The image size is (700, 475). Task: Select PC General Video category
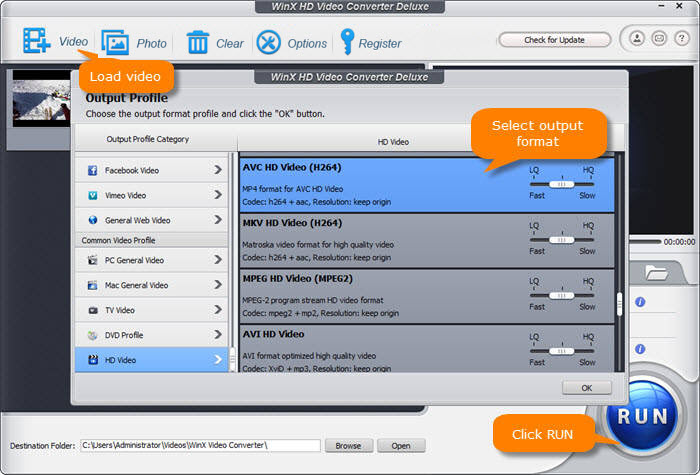click(151, 260)
